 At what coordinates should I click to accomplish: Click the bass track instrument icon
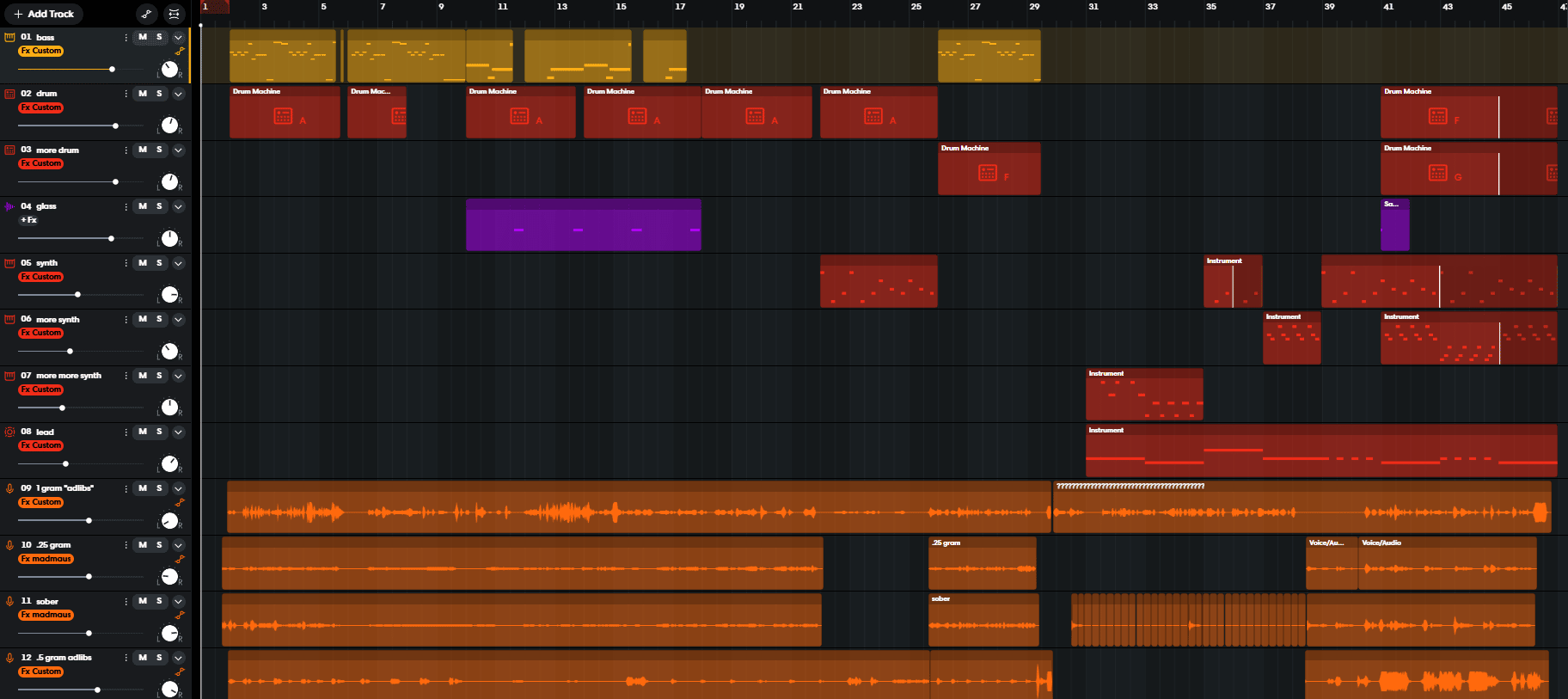point(9,37)
